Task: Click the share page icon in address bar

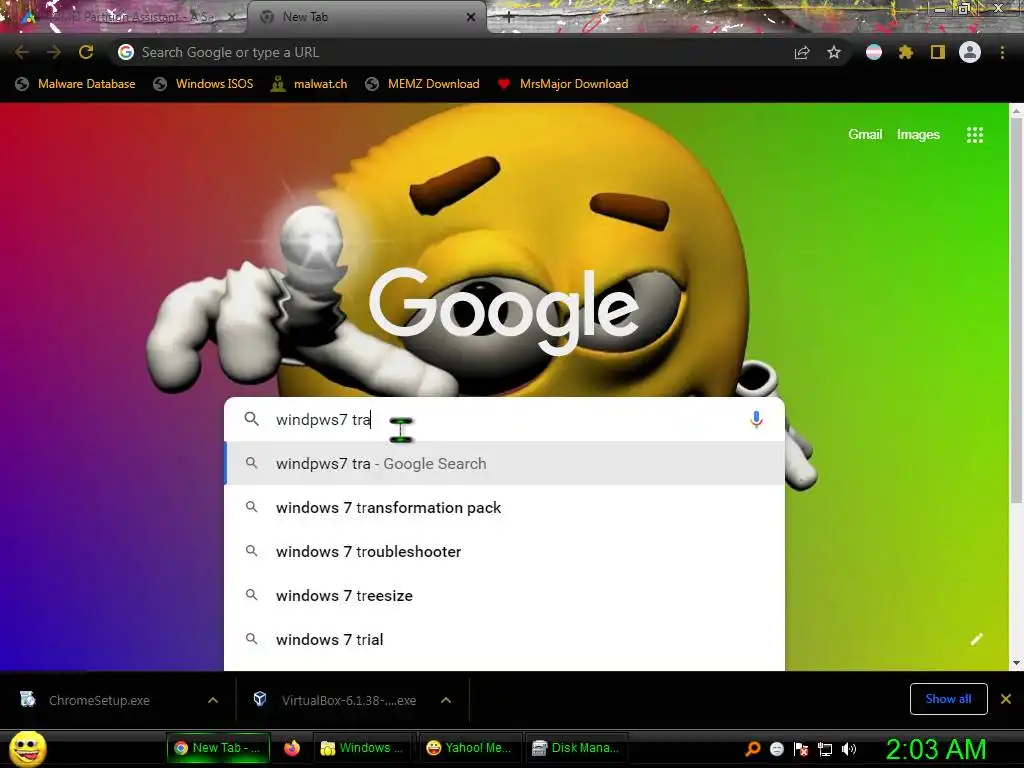Action: pos(802,52)
